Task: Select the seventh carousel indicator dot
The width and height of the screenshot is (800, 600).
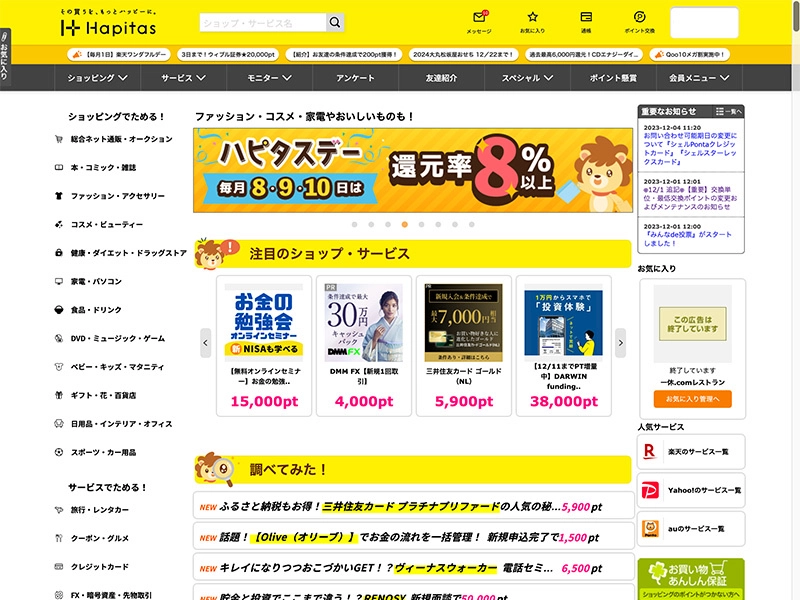Action: (x=455, y=224)
